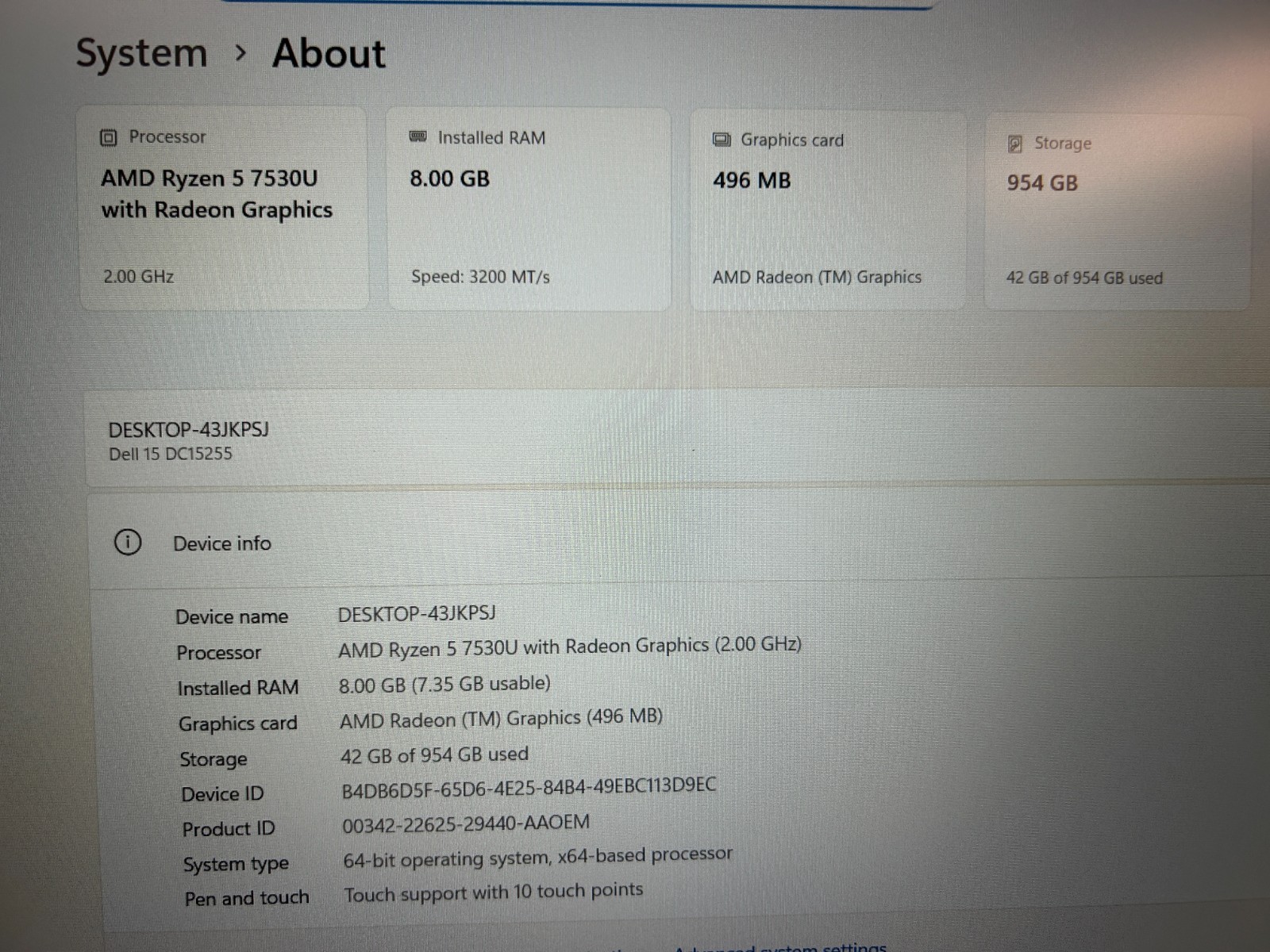Screen dimensions: 1270x952
Task: Select 8.00 GB (7.35 GB usable) value
Action: 444,684
